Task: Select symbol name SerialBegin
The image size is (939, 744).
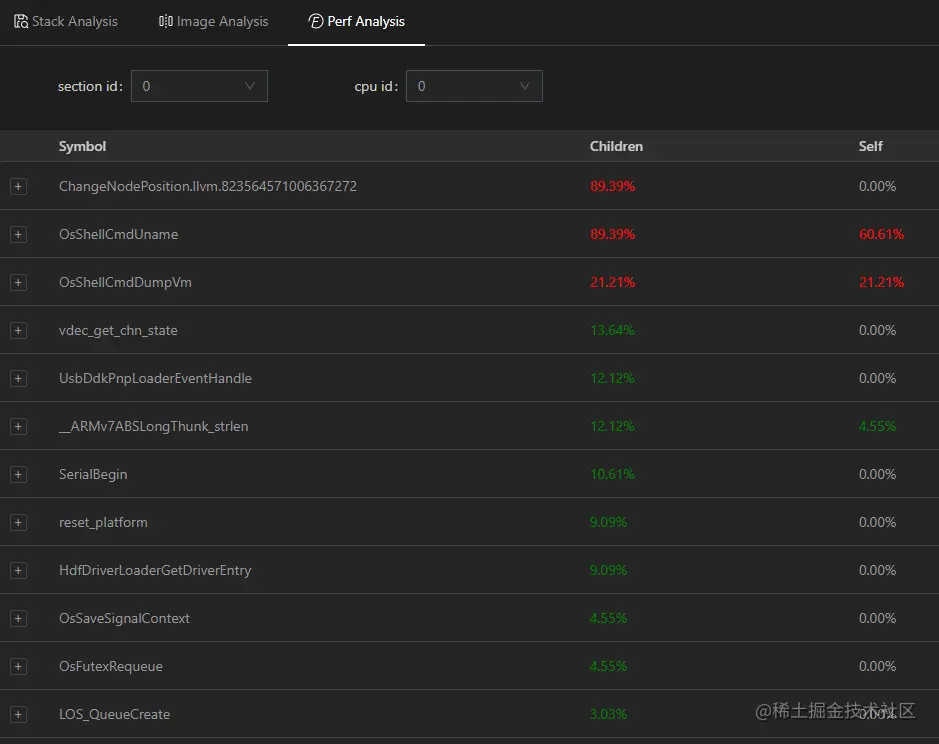Action: [93, 474]
